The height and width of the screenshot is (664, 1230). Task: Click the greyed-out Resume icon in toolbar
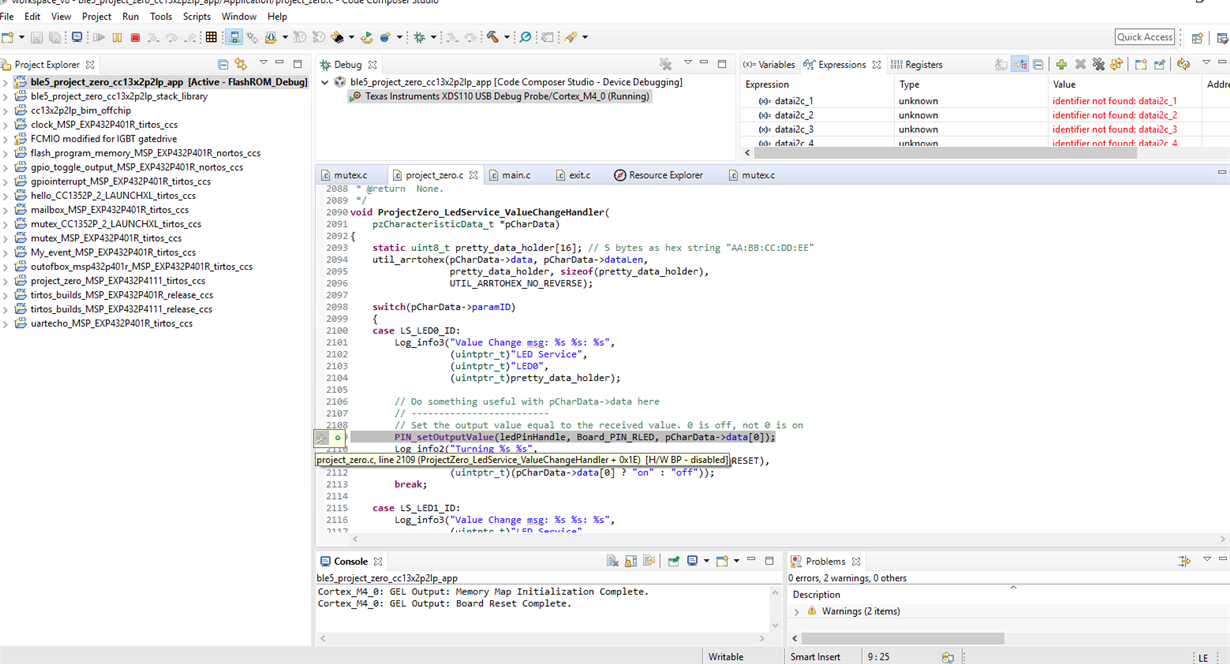[99, 37]
